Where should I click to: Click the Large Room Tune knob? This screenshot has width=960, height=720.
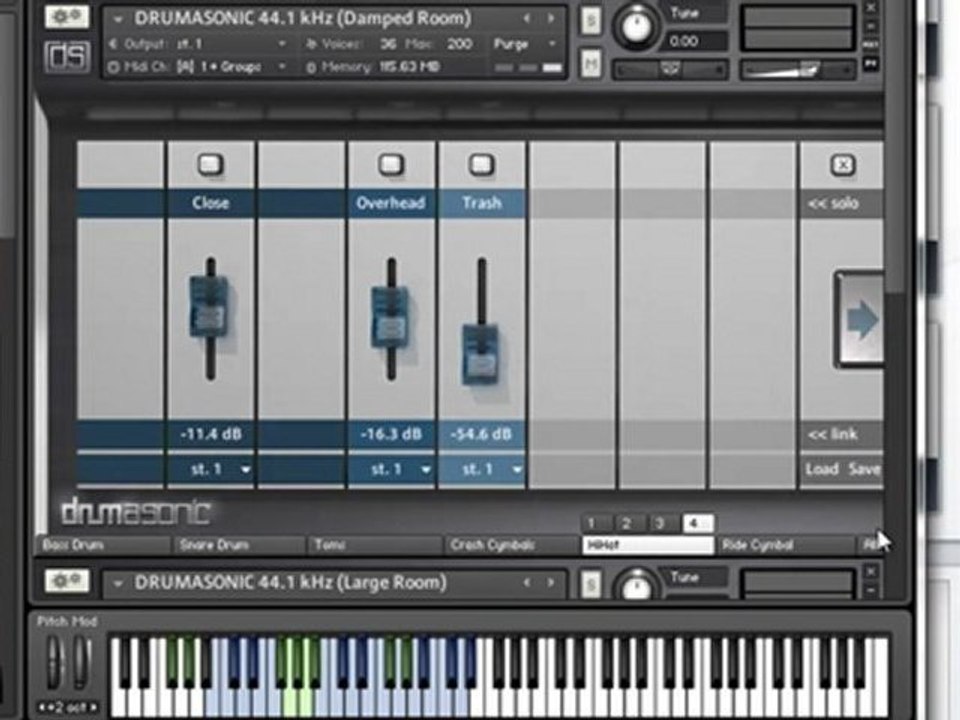pos(636,585)
